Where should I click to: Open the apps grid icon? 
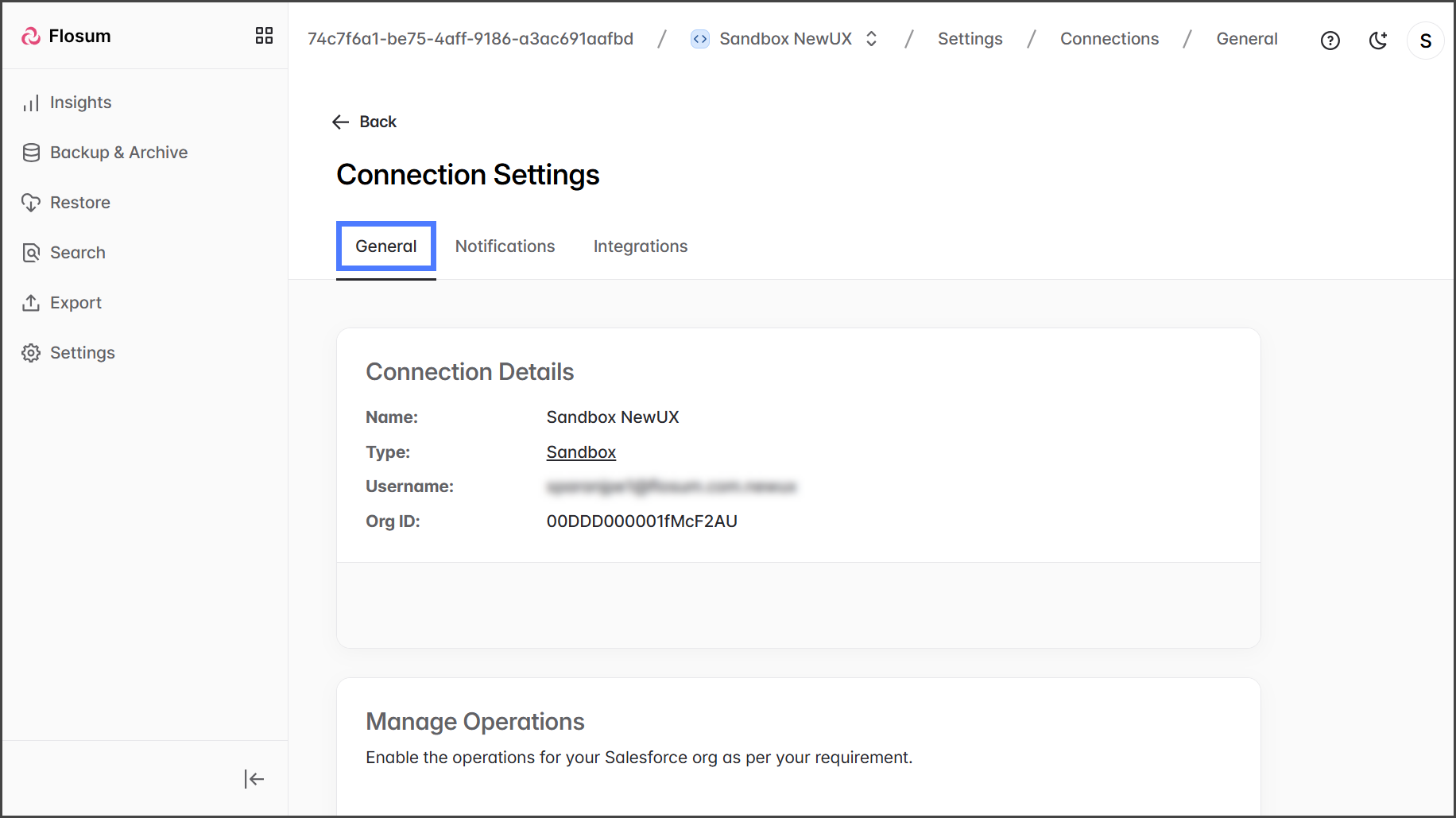264,36
